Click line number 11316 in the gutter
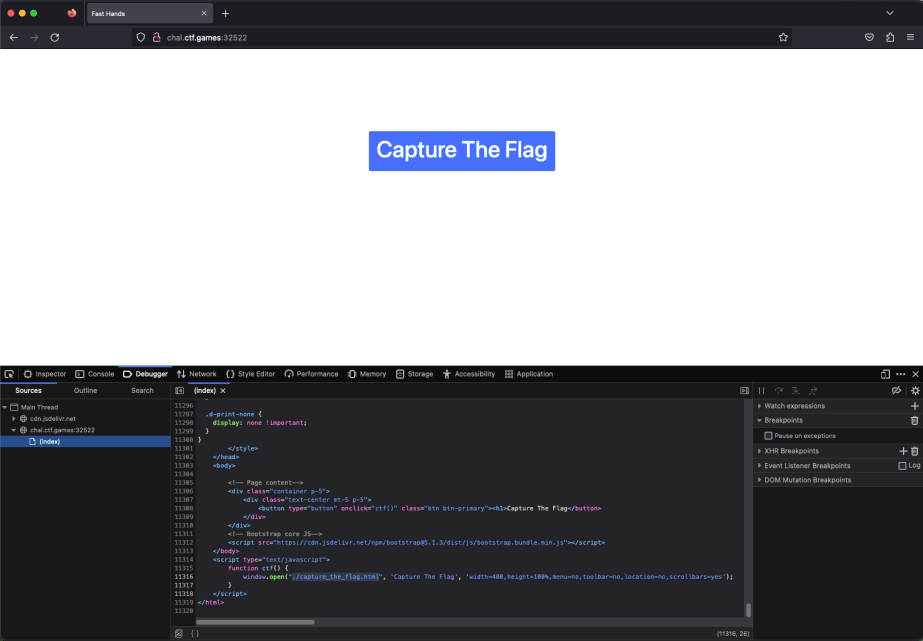 [x=184, y=577]
